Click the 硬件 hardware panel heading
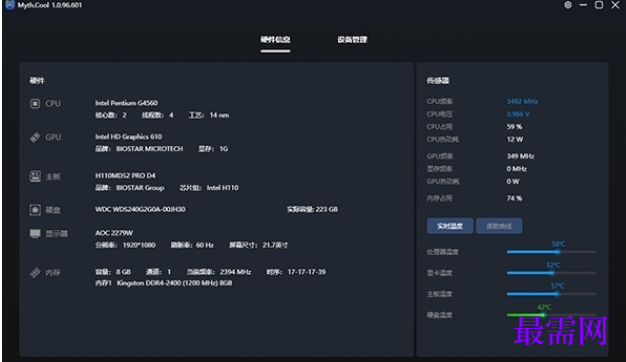The height and width of the screenshot is (362, 626). point(37,81)
